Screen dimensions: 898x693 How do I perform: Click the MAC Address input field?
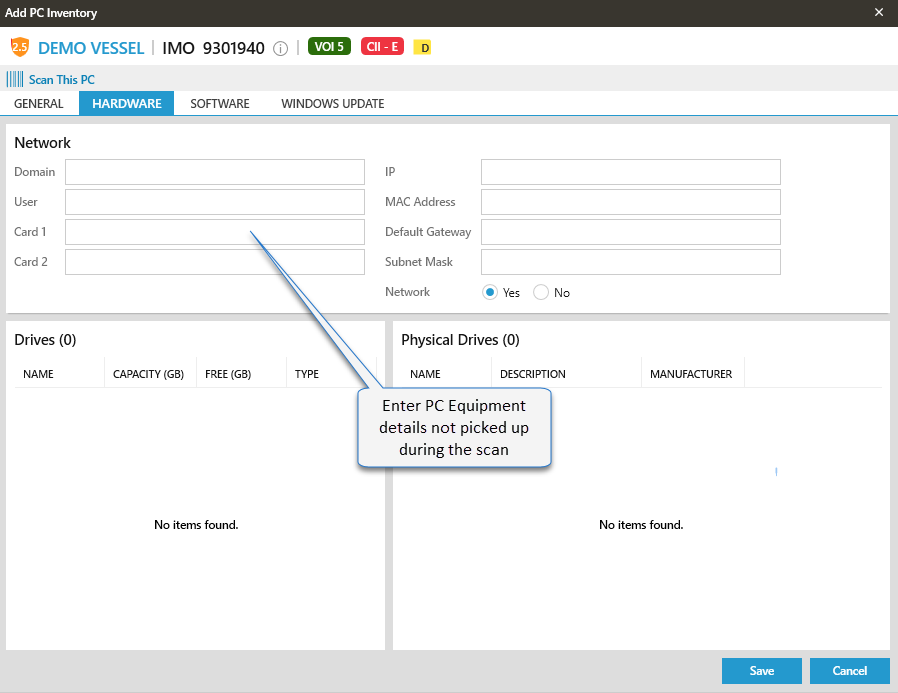coord(631,202)
